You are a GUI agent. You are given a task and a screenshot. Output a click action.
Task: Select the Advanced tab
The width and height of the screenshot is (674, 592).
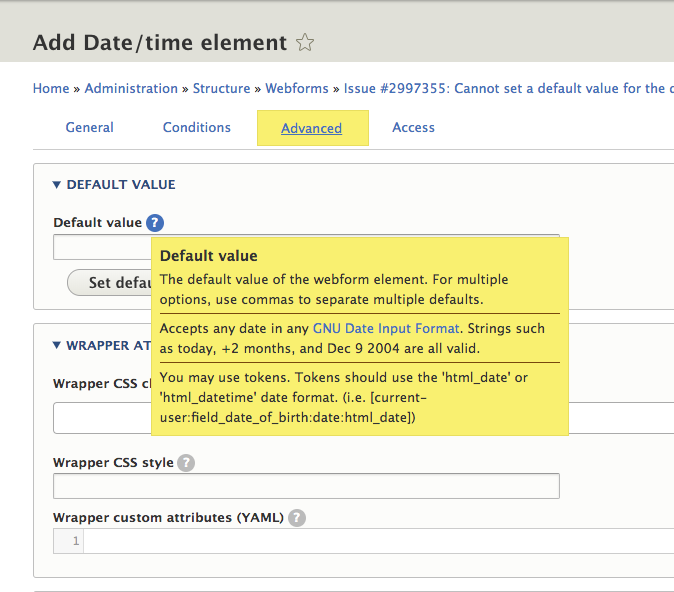[x=312, y=128]
